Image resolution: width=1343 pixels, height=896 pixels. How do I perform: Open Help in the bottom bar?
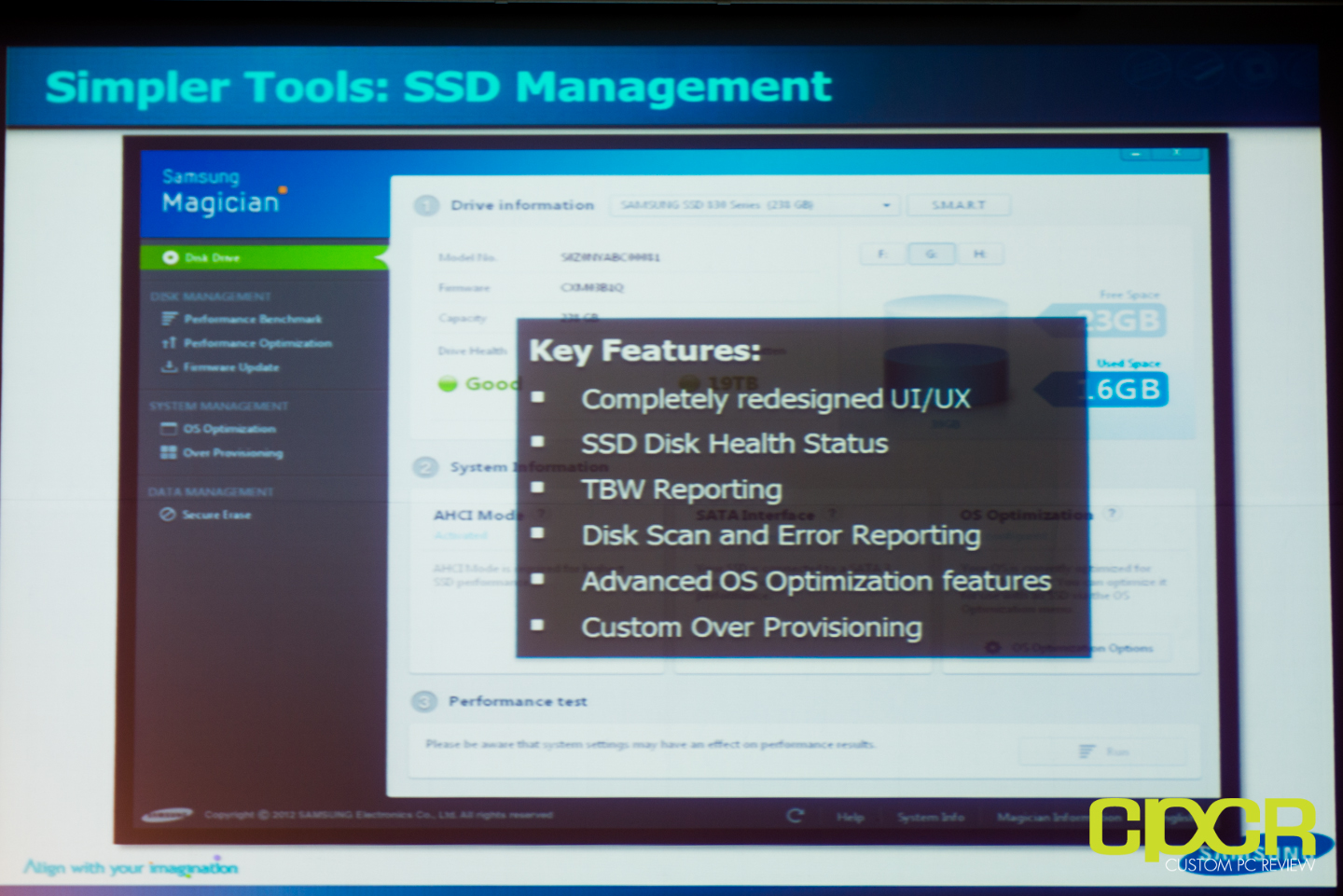tap(850, 817)
